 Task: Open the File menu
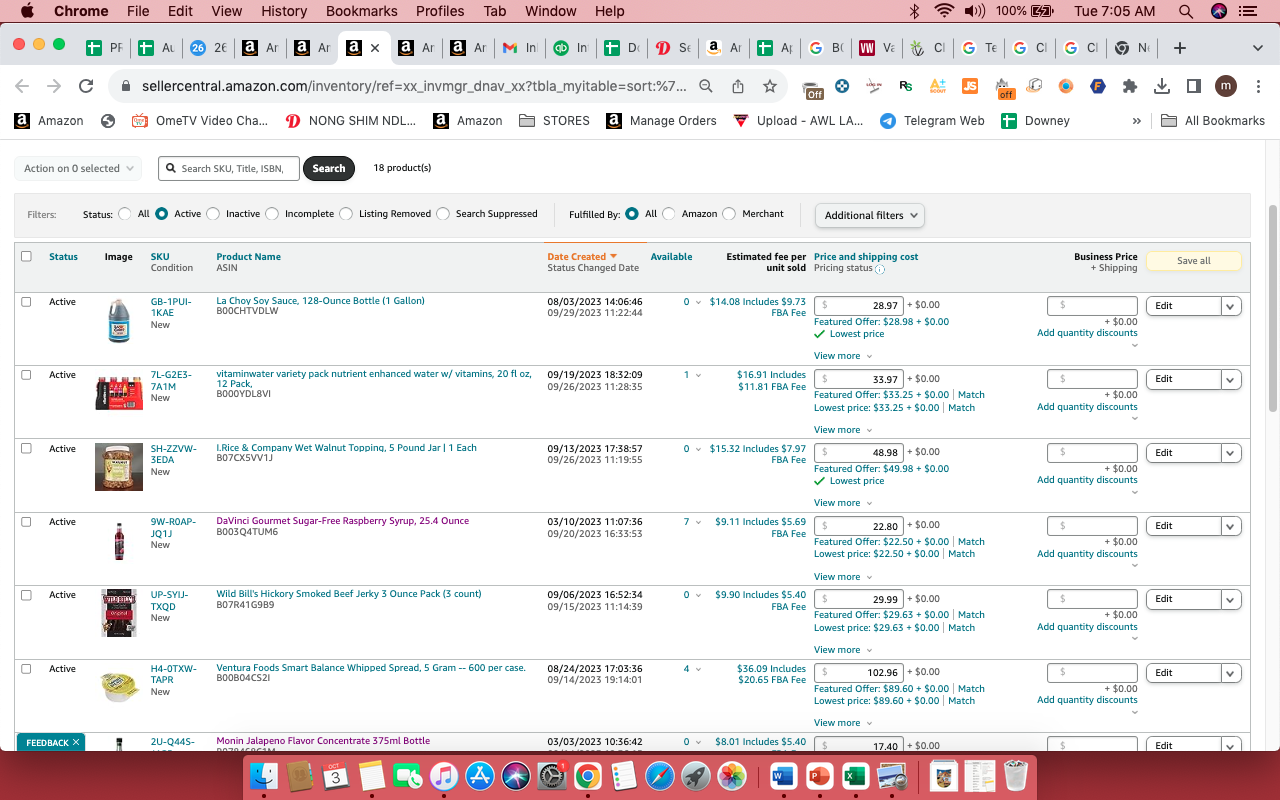coord(138,11)
